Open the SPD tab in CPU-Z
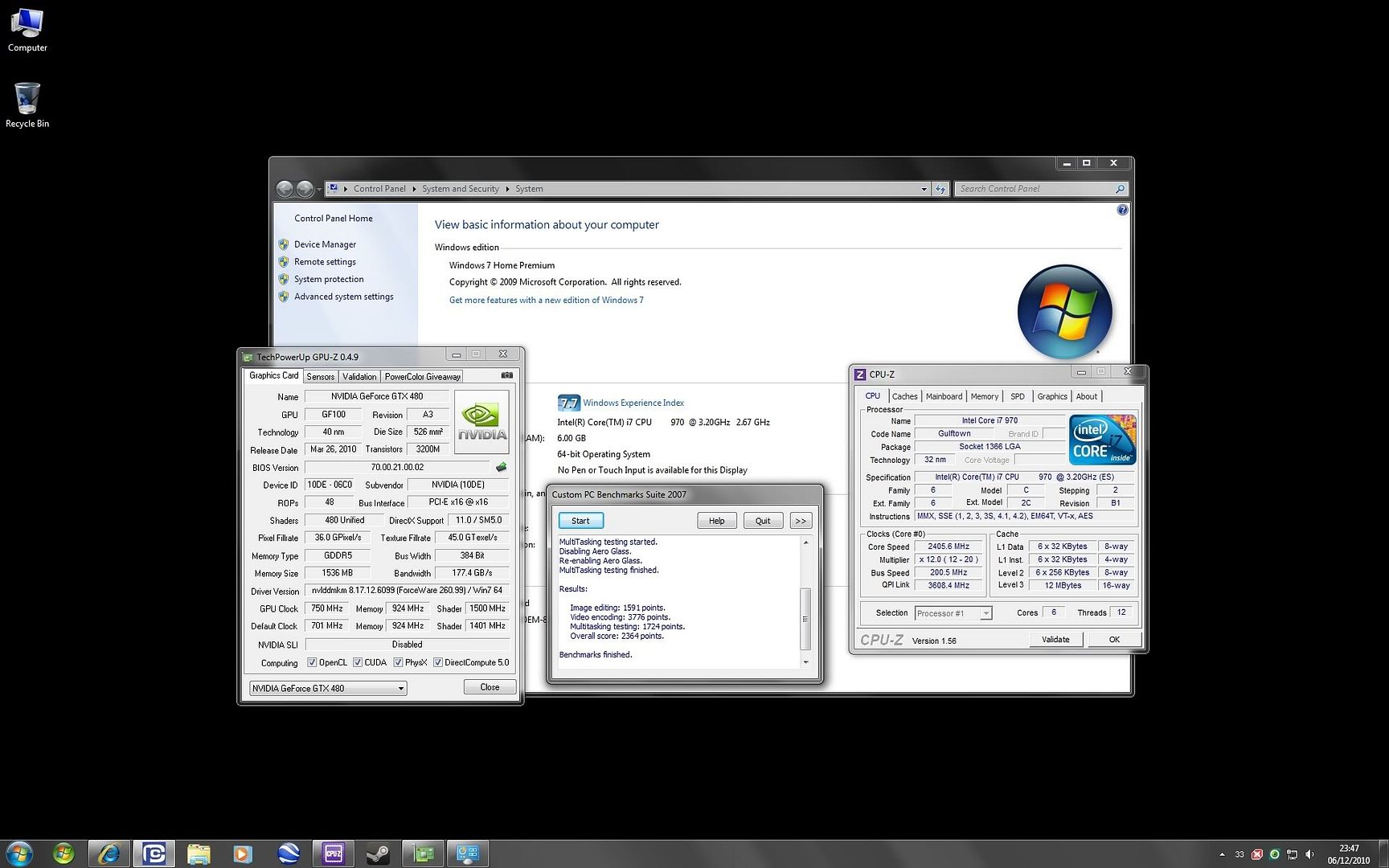This screenshot has width=1389, height=868. point(1017,396)
